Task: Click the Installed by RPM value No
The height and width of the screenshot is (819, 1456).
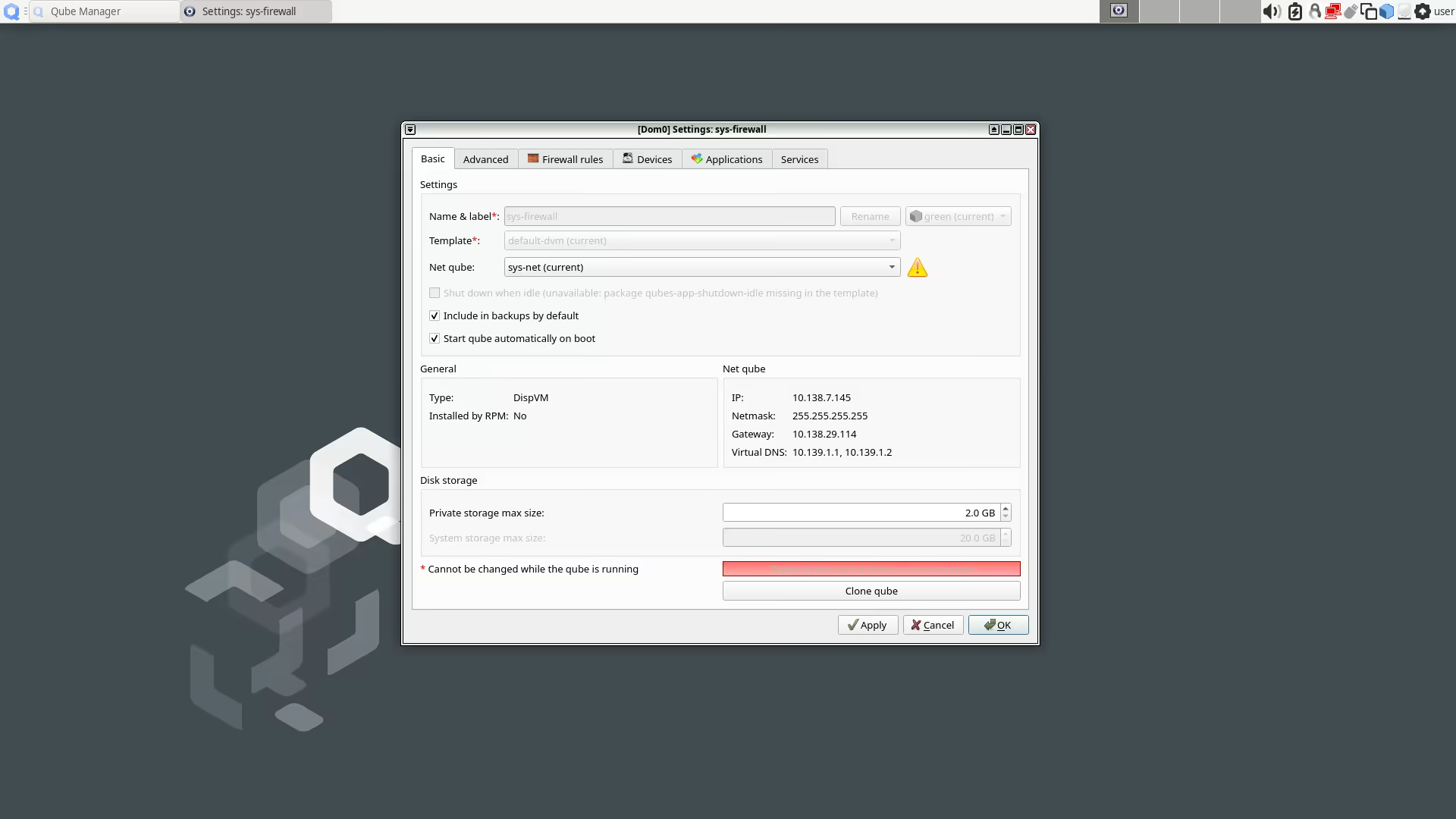Action: (519, 416)
